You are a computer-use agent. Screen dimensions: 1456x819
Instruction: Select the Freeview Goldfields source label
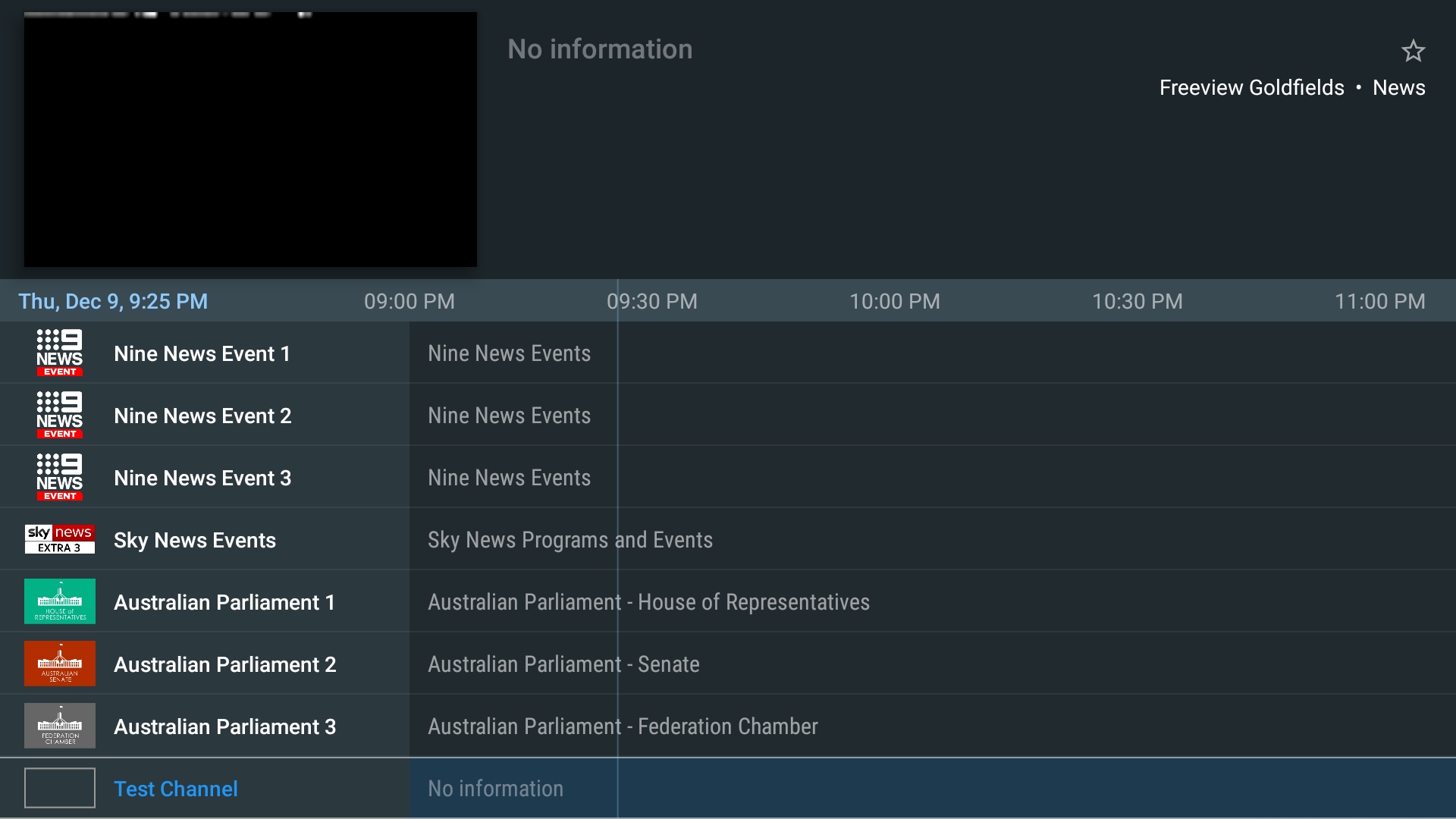(1251, 87)
